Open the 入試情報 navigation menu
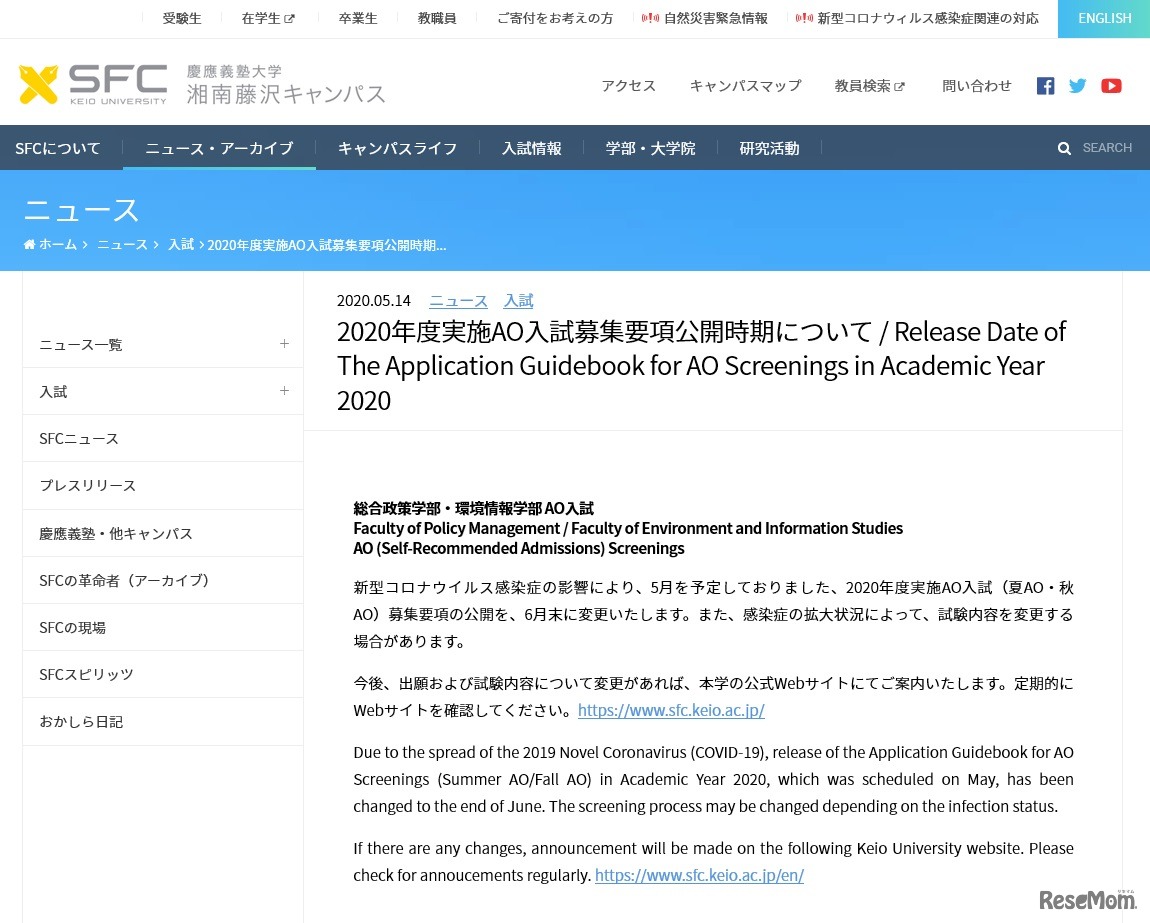 (531, 148)
